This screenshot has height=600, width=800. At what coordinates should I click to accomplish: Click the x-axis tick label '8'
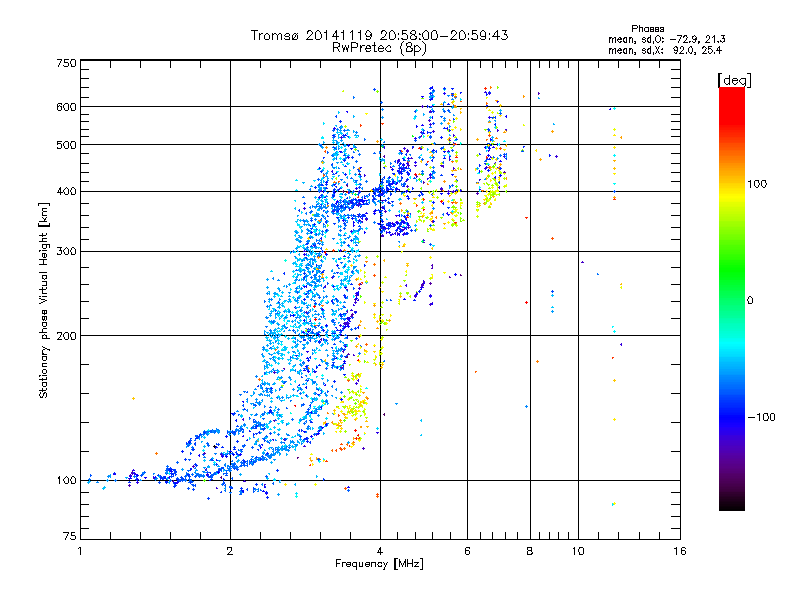[530, 551]
